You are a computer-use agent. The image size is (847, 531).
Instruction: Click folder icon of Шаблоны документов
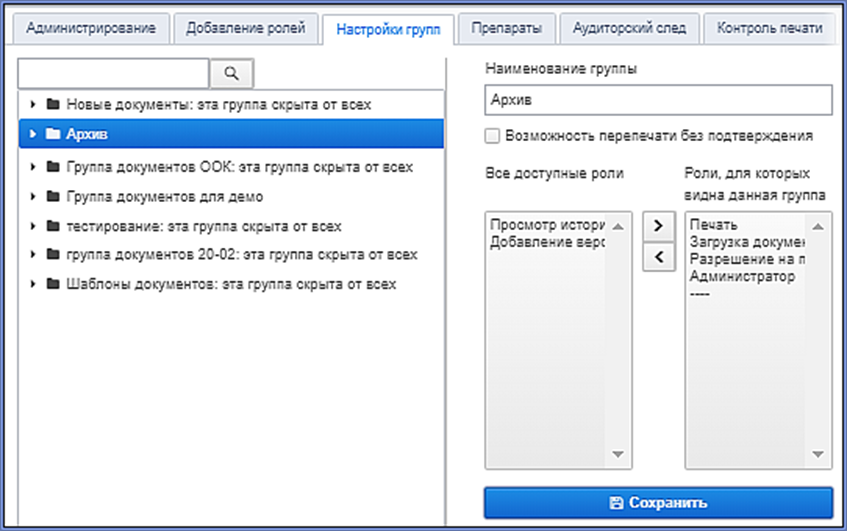53,284
